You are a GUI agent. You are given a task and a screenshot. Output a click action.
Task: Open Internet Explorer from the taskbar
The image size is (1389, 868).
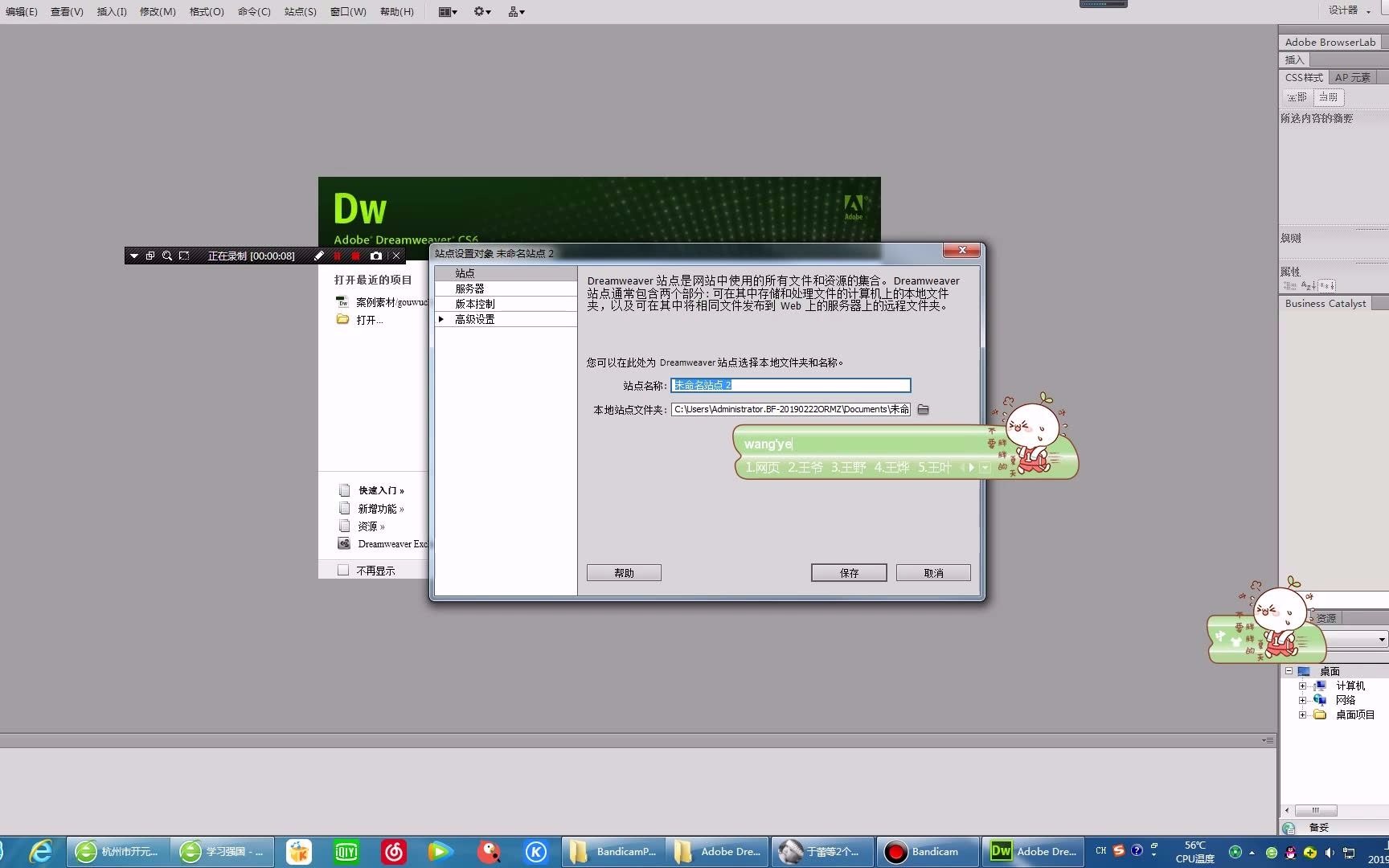click(40, 852)
